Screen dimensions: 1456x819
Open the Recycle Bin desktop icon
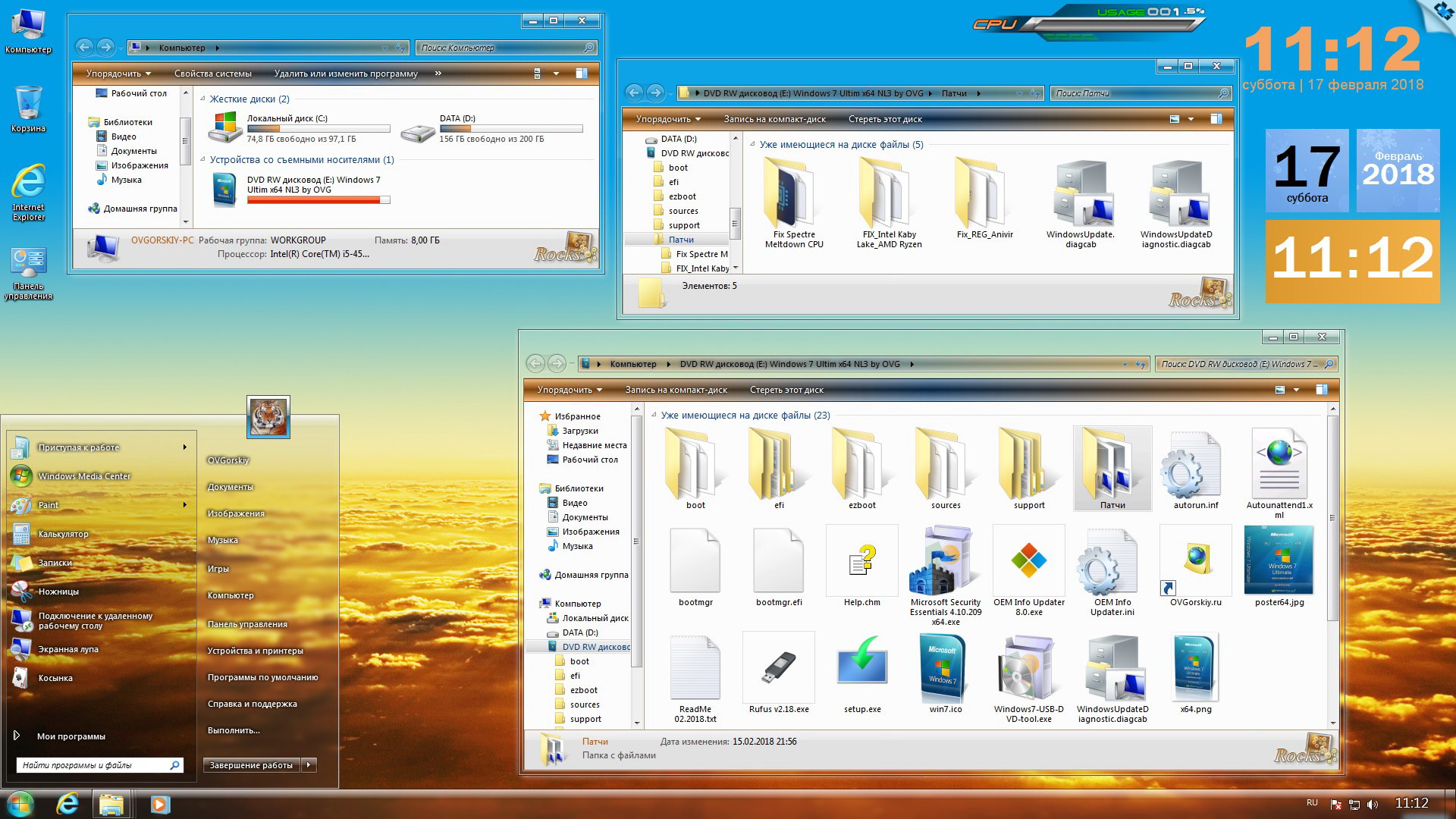click(28, 103)
